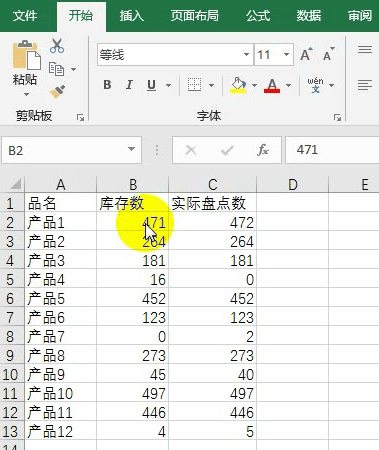The image size is (379, 450).
Task: Click the top align lines icon
Action: (x=365, y=50)
